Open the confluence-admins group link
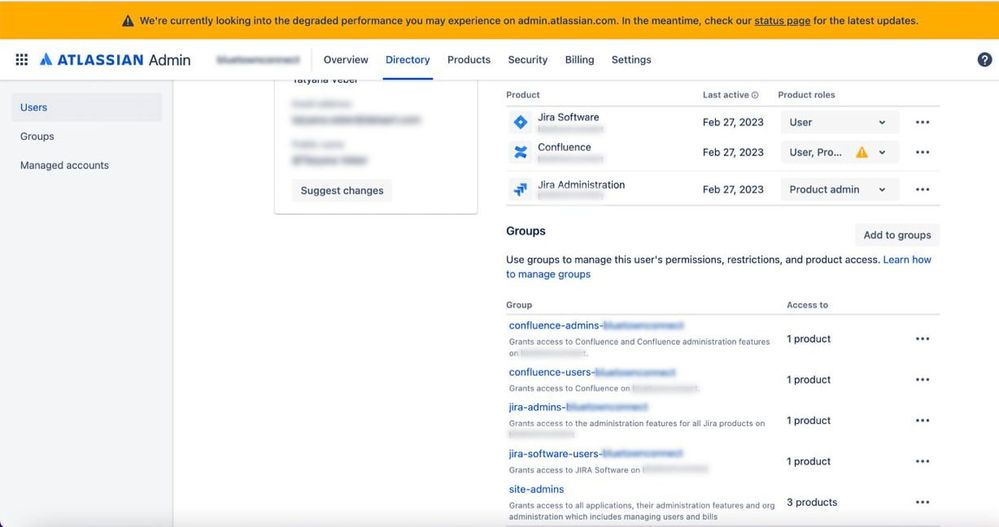This screenshot has width=999, height=527. pyautogui.click(x=596, y=326)
